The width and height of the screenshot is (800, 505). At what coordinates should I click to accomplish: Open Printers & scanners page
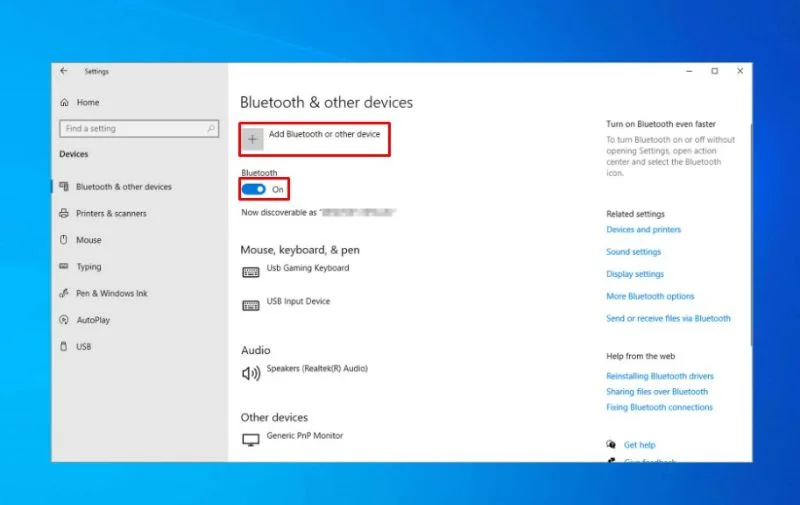click(x=111, y=213)
